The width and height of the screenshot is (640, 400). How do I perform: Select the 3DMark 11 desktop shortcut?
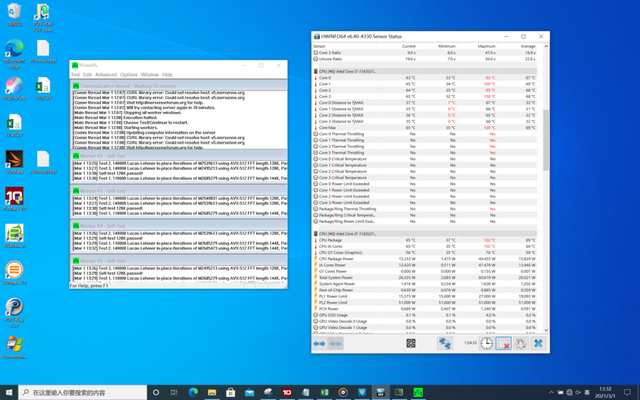(x=14, y=273)
